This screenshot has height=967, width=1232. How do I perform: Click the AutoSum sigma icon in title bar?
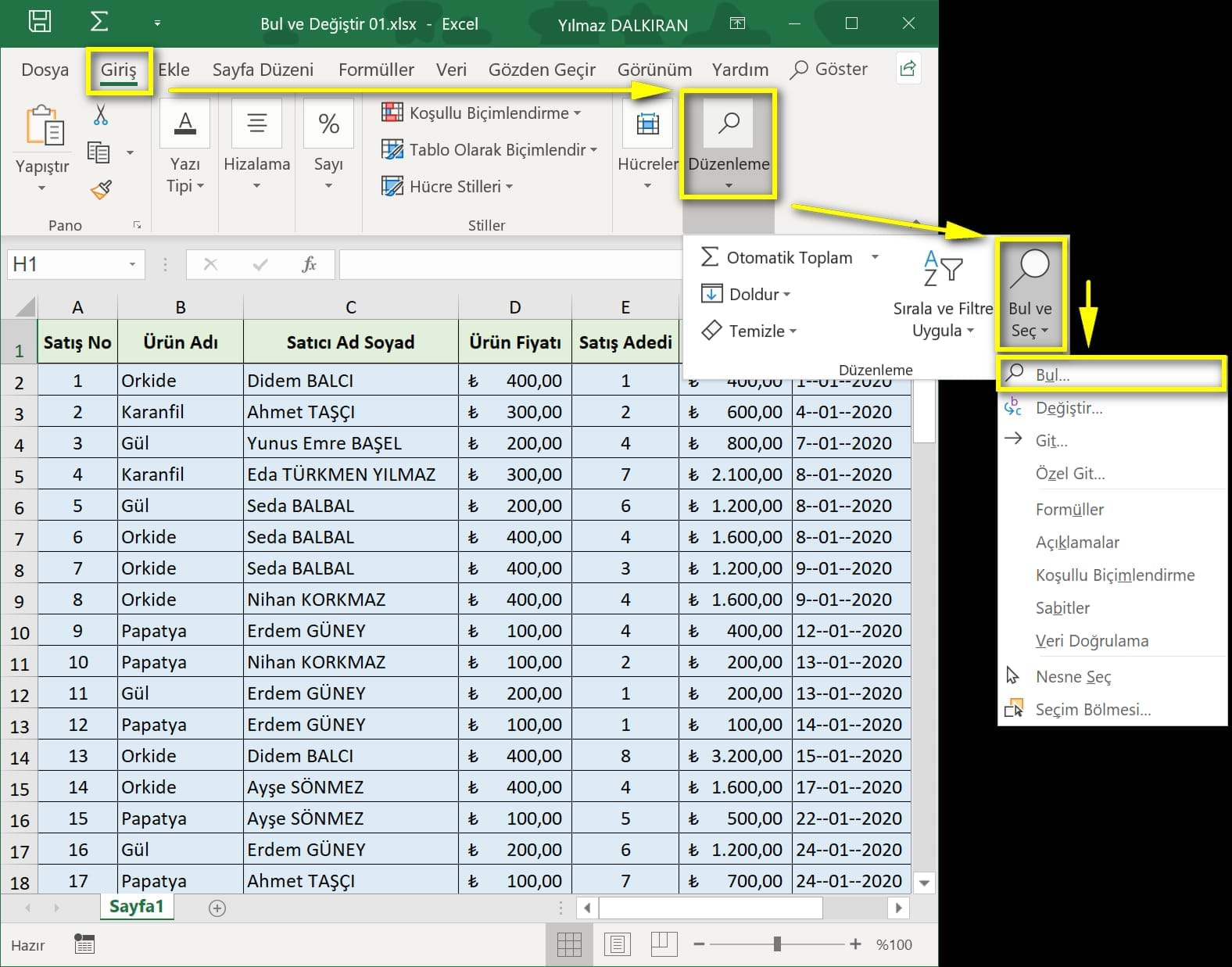click(x=99, y=21)
